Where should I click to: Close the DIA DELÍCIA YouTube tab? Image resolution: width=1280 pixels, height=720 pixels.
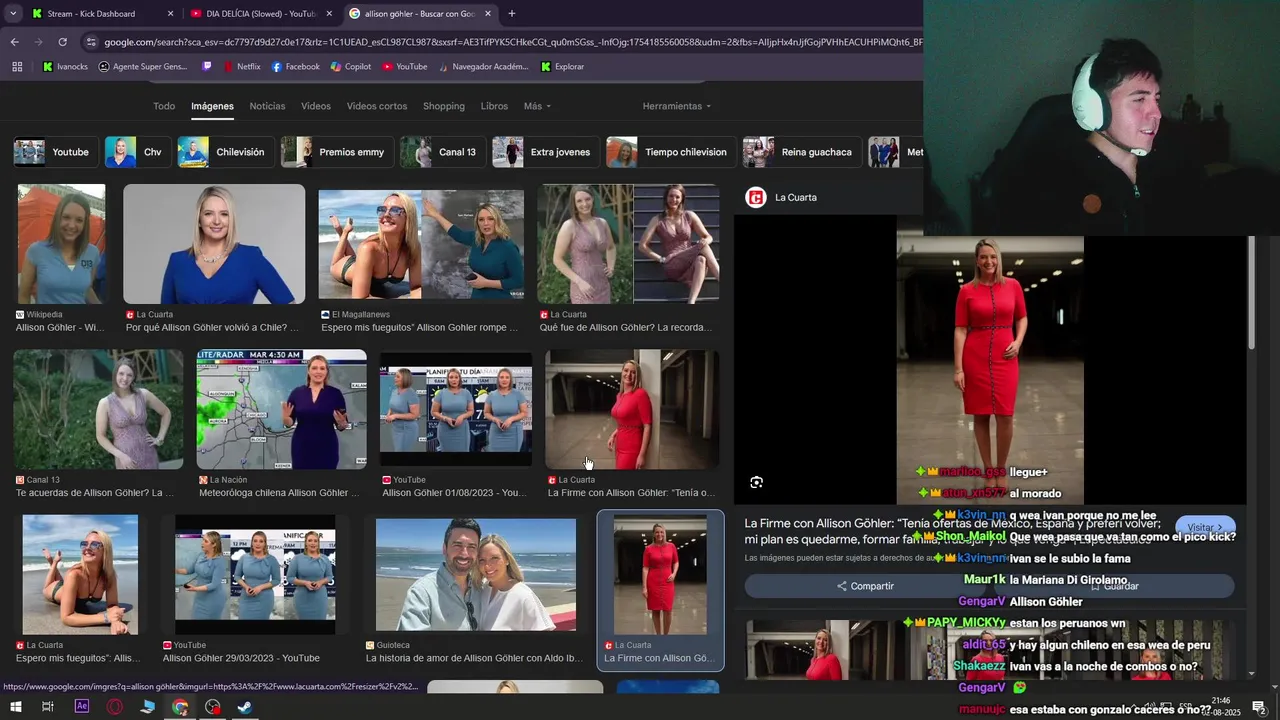coord(329,14)
